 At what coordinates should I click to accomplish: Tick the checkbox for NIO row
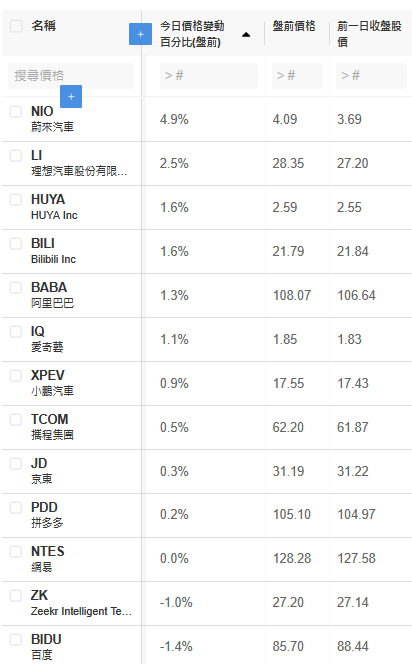click(x=16, y=111)
